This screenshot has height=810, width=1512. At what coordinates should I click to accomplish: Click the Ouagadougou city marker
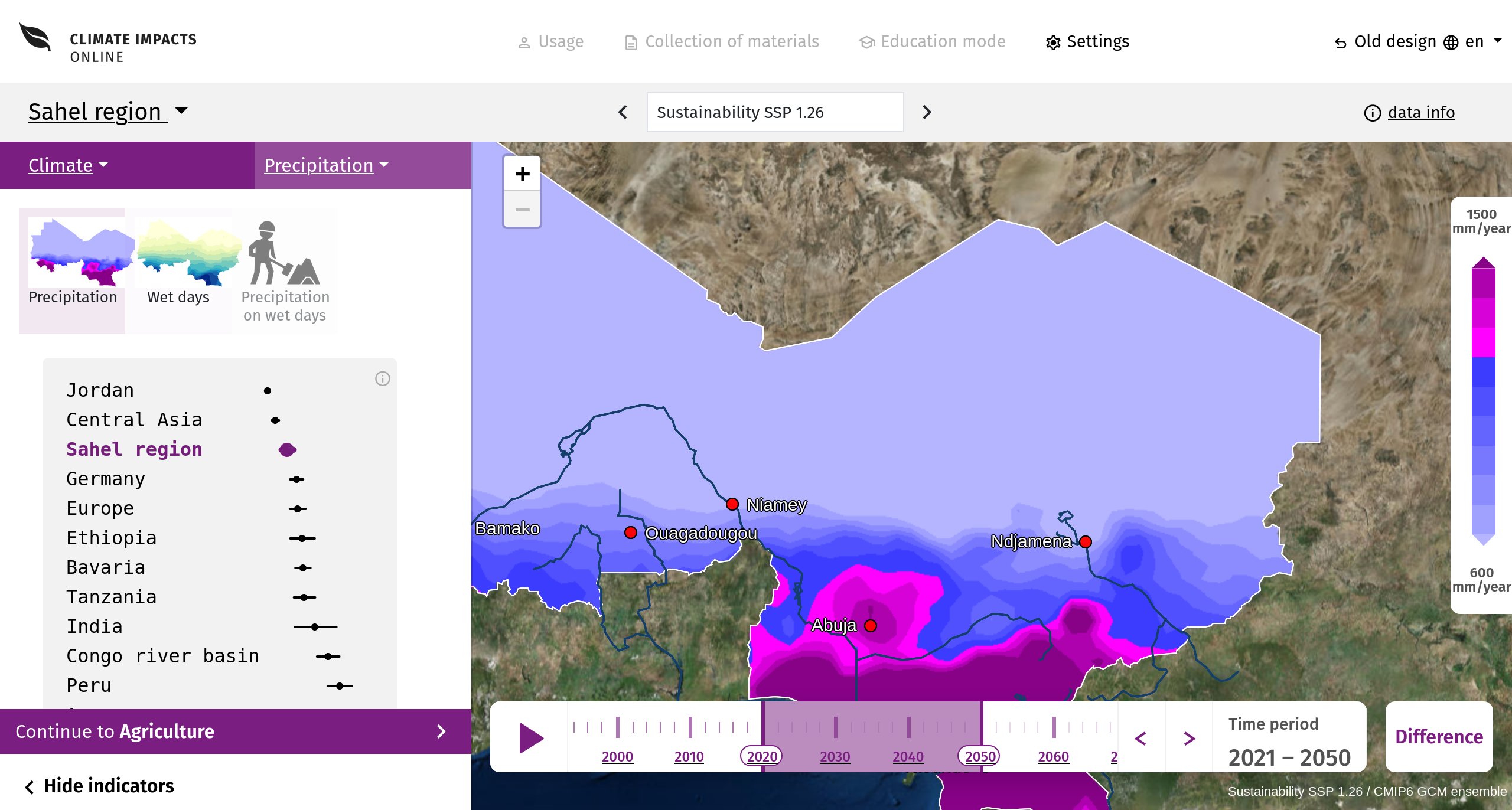631,533
